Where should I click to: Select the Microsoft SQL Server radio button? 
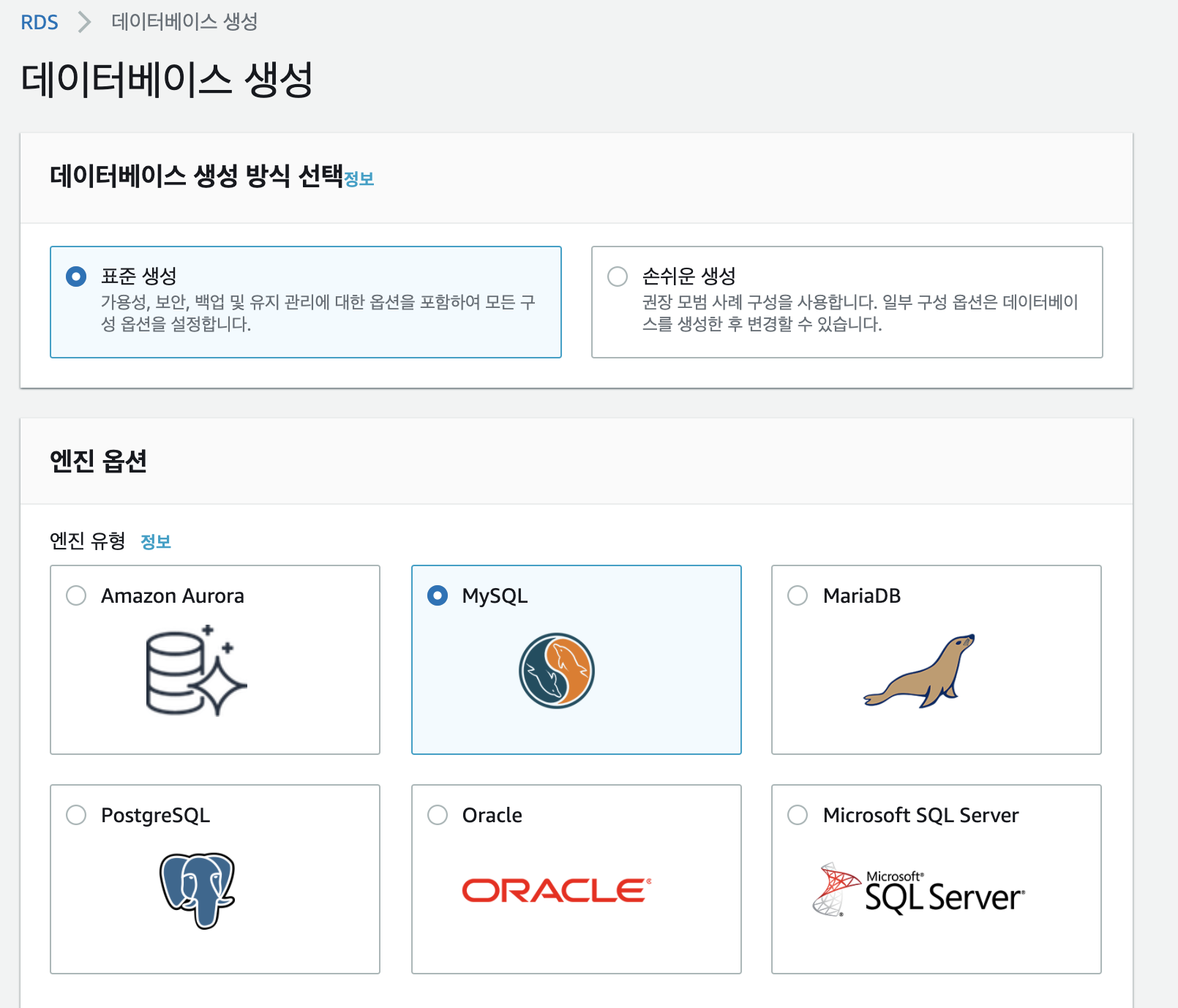point(798,815)
